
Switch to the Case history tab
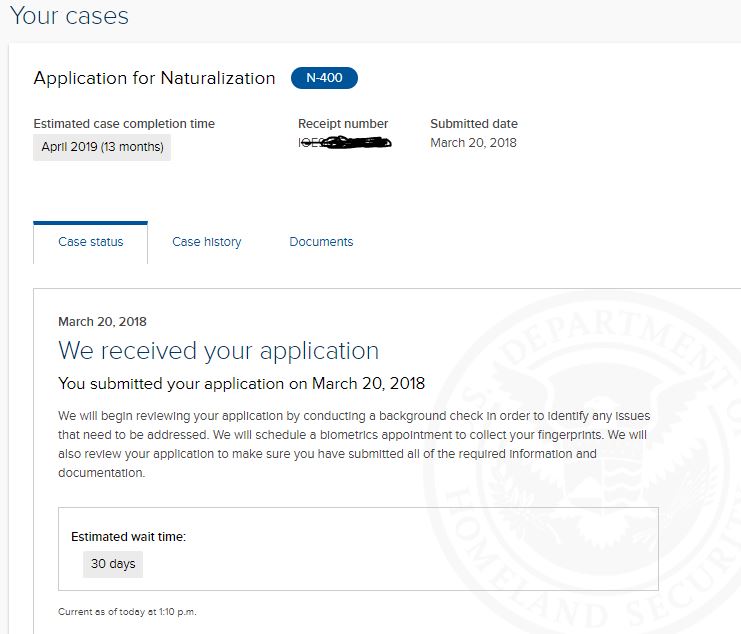tap(207, 242)
